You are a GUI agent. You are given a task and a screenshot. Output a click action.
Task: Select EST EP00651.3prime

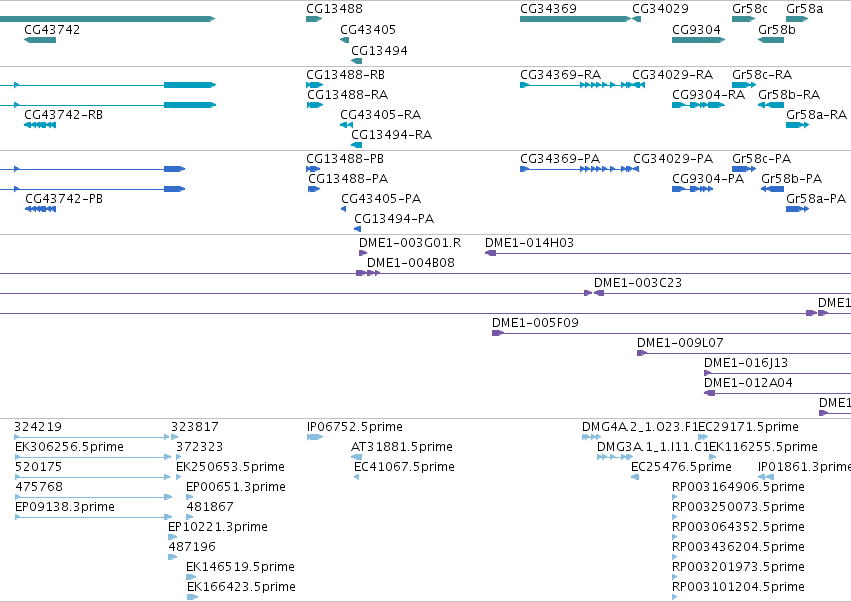236,487
